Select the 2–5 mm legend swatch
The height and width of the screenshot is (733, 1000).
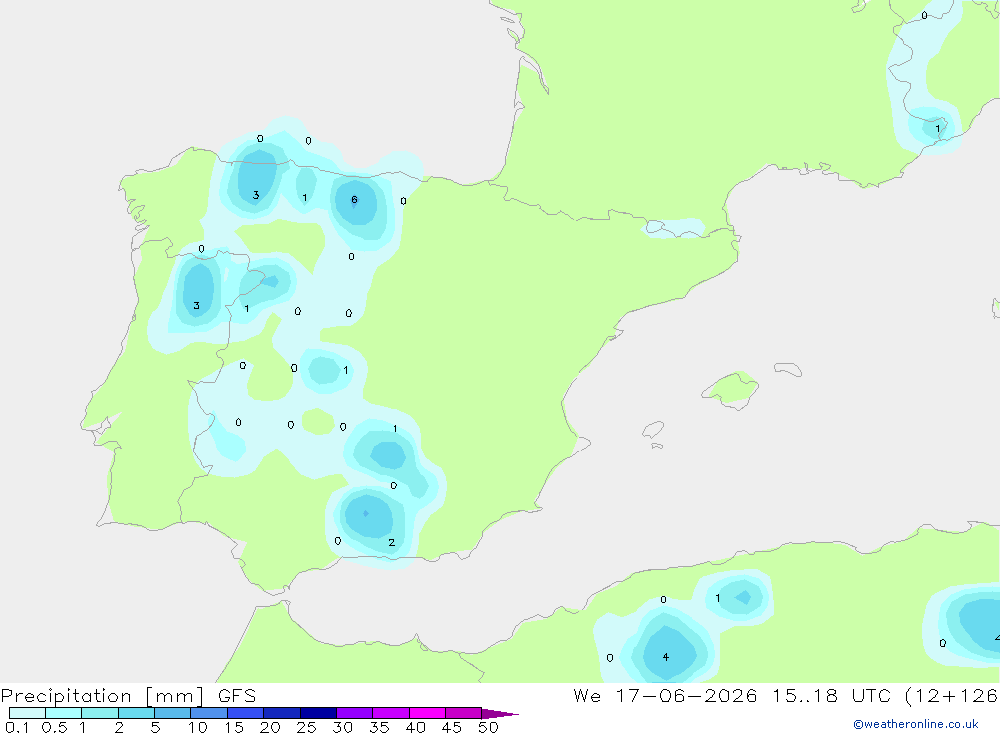coord(136,713)
